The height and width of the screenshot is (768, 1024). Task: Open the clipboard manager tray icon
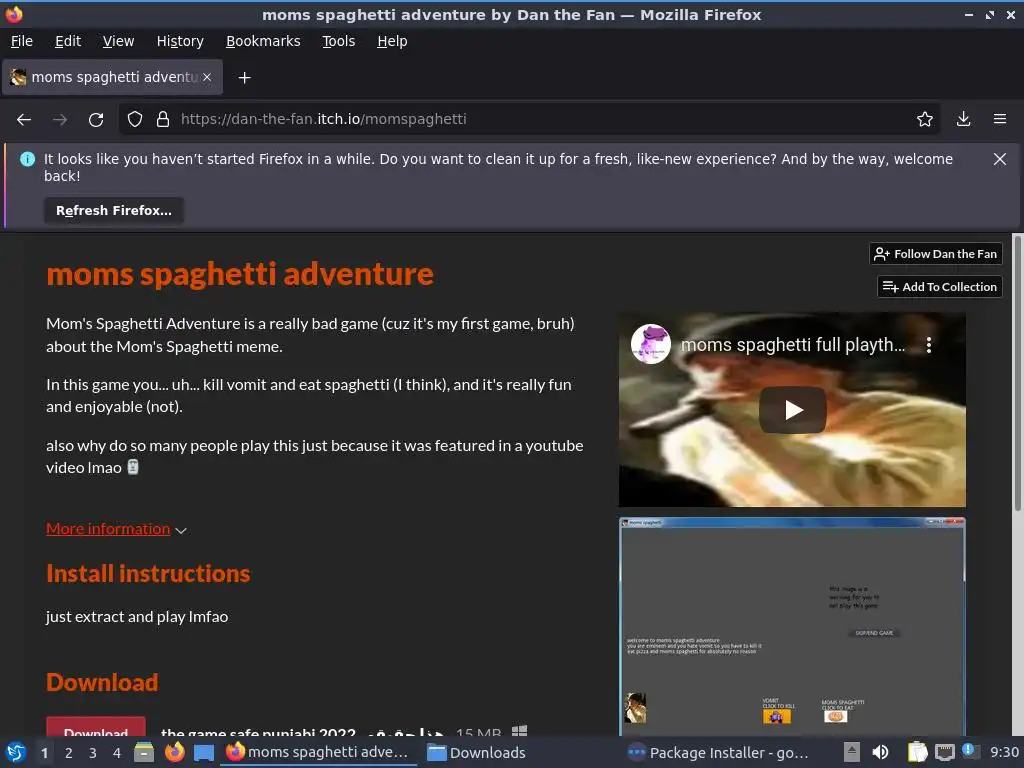click(917, 752)
